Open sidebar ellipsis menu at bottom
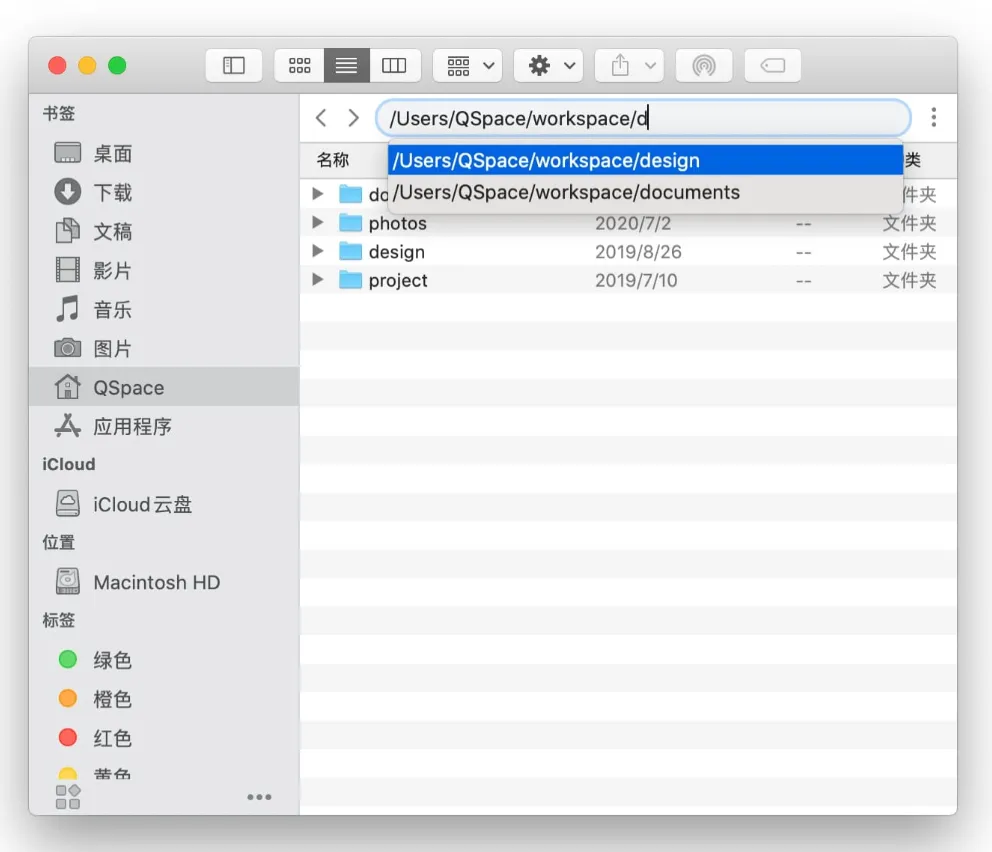The height and width of the screenshot is (852, 992). pos(259,797)
